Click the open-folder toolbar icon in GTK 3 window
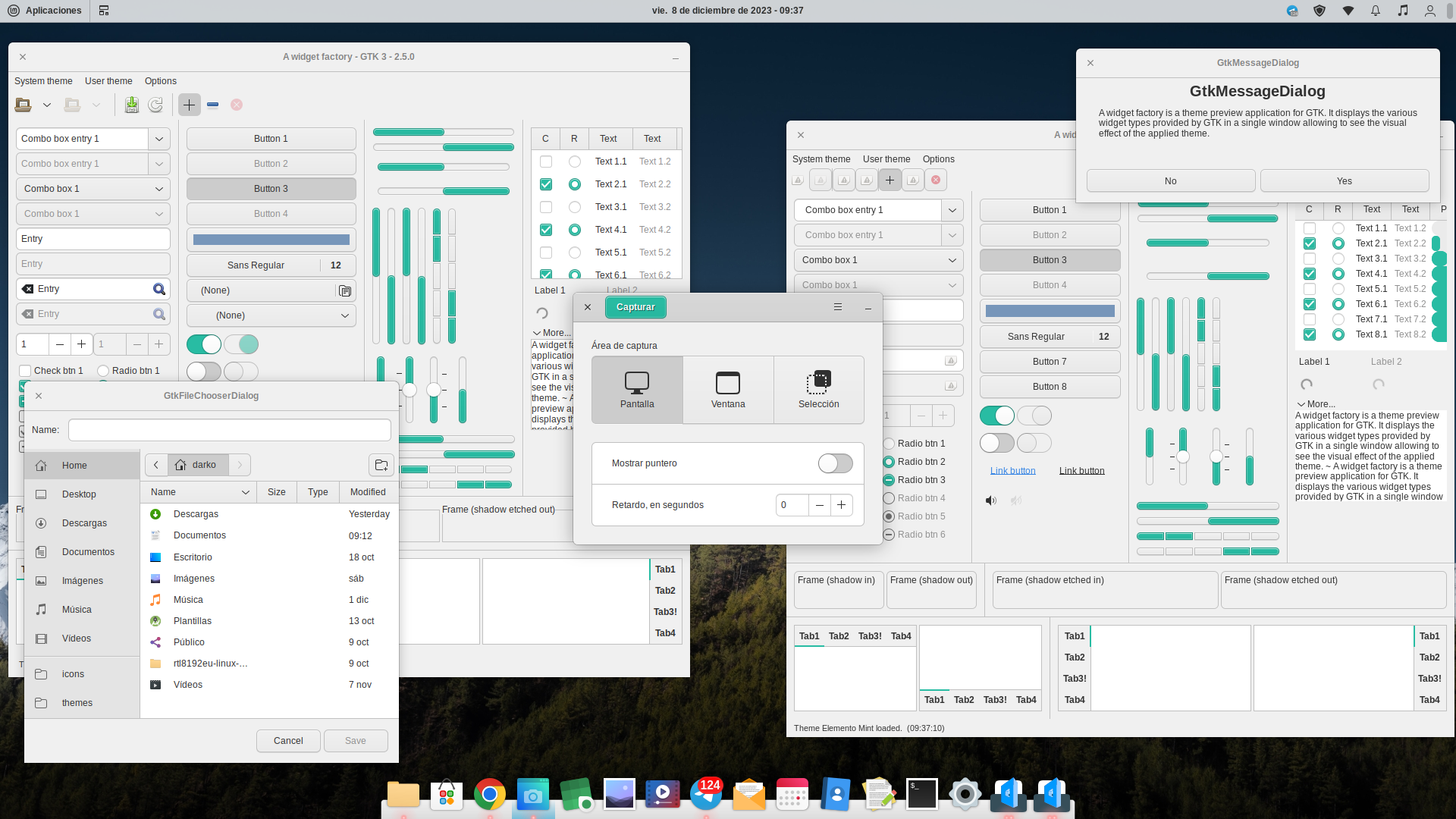The width and height of the screenshot is (1456, 819). pyautogui.click(x=23, y=105)
